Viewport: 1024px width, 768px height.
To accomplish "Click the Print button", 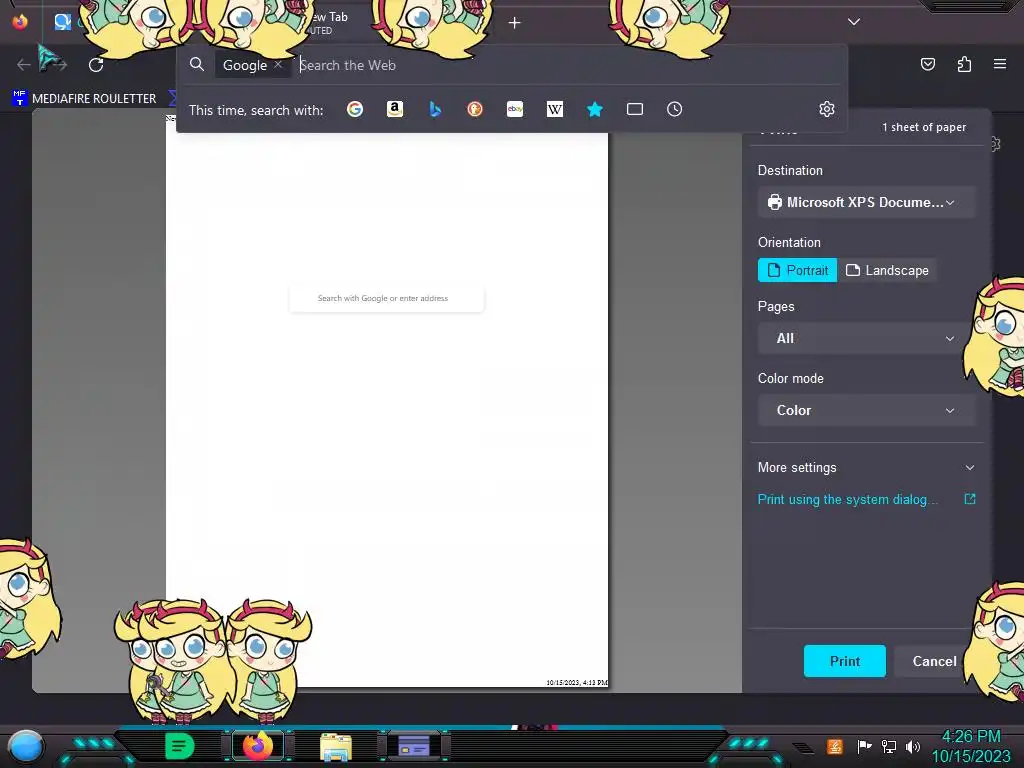I will 844,661.
